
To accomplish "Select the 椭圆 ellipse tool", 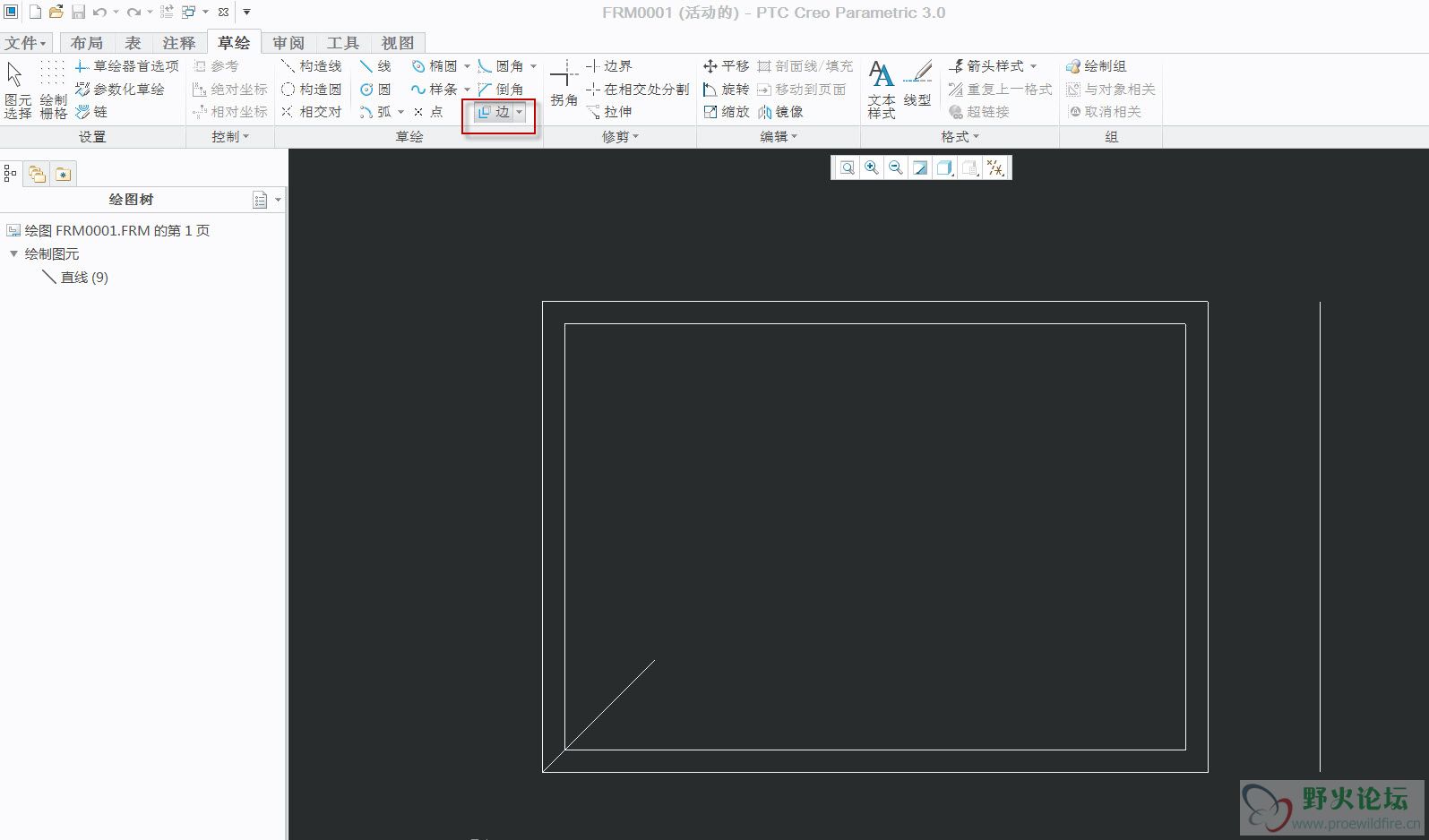I will (x=435, y=66).
